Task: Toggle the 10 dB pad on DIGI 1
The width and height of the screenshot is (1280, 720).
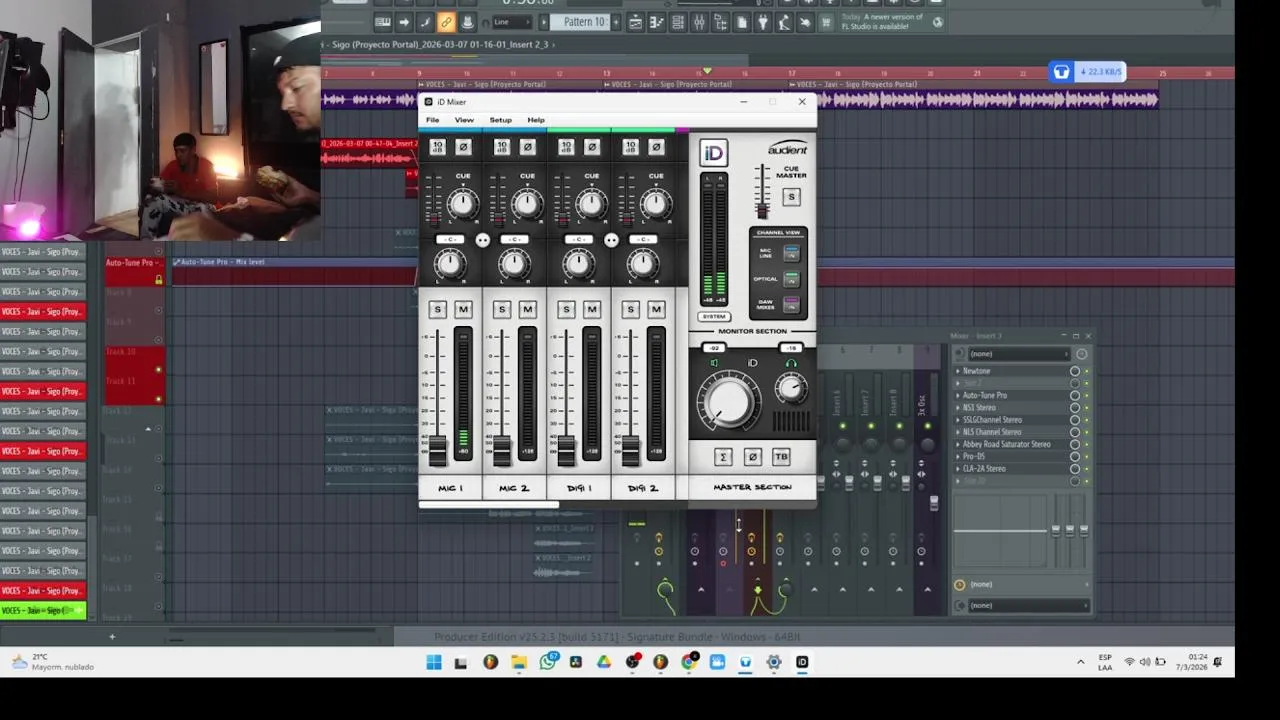Action: (566, 147)
